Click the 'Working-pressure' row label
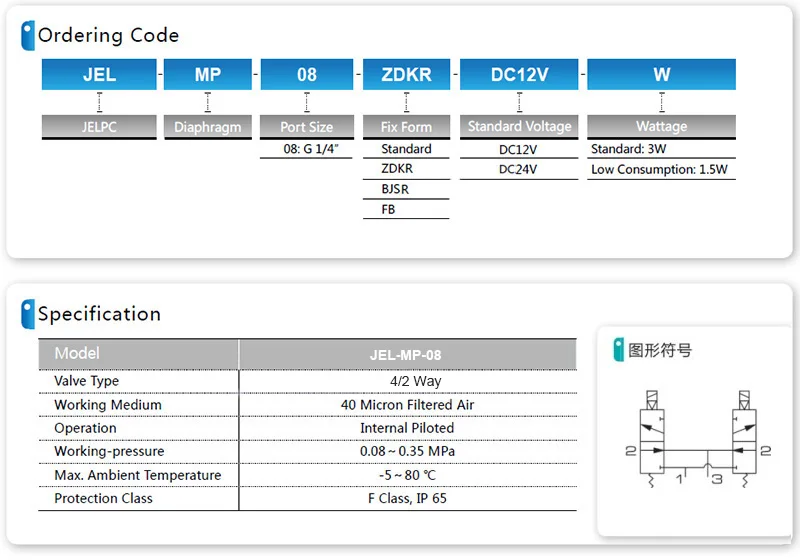This screenshot has width=800, height=560. pos(109,451)
